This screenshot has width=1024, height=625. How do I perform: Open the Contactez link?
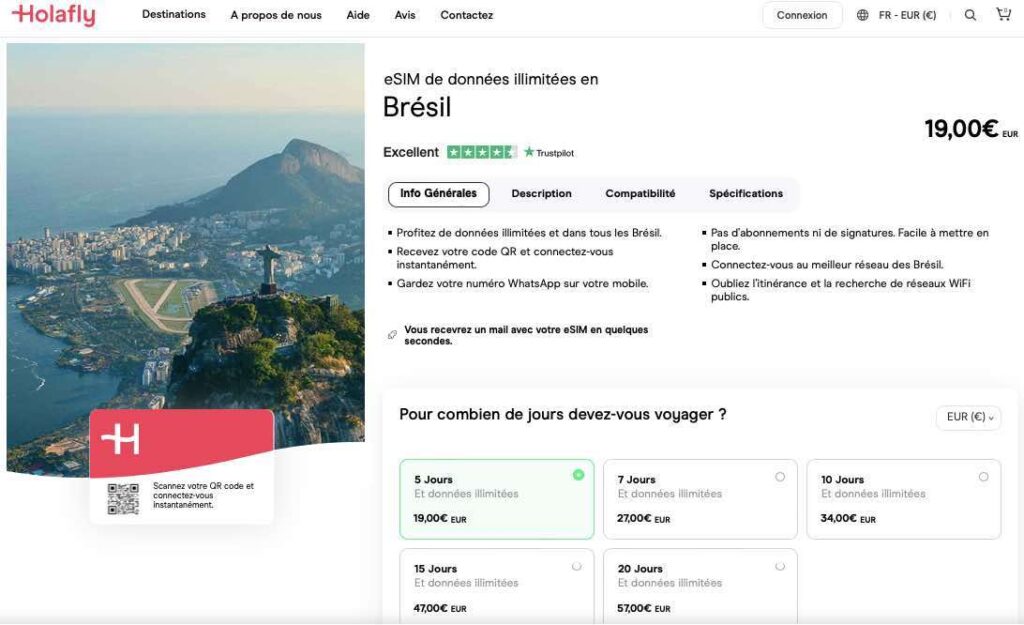[x=466, y=15]
